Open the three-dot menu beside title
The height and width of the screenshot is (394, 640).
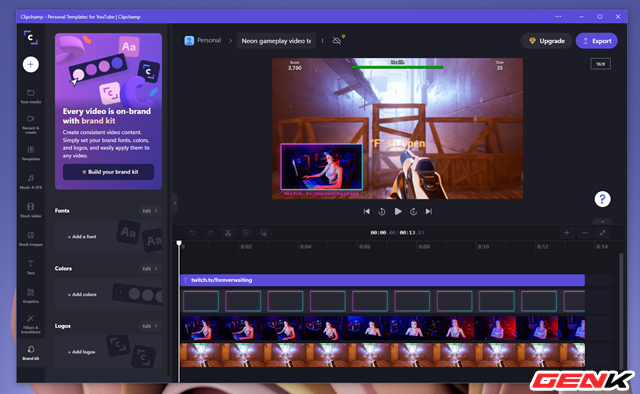[x=322, y=41]
